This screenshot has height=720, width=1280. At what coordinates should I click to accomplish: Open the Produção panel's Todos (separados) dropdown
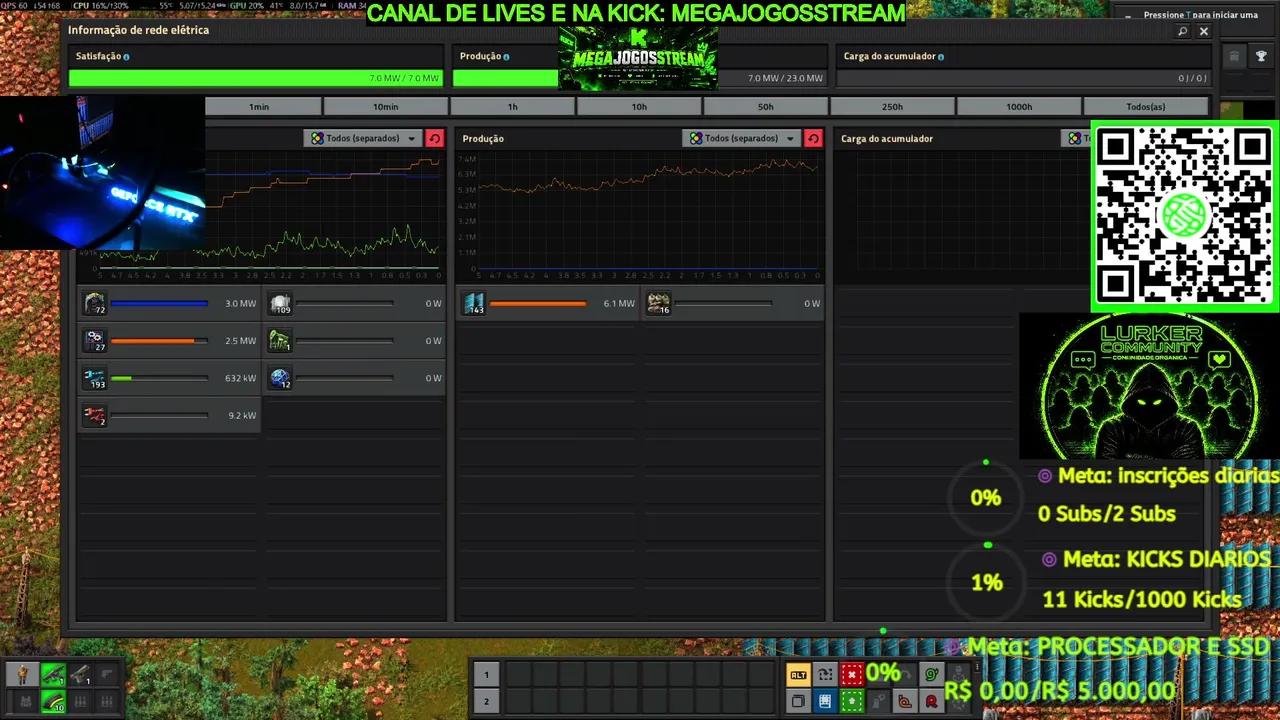click(742, 138)
